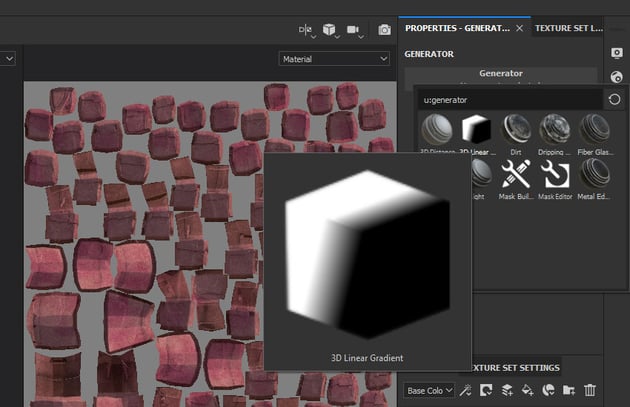Pick the Dripping Rust generator

[554, 130]
